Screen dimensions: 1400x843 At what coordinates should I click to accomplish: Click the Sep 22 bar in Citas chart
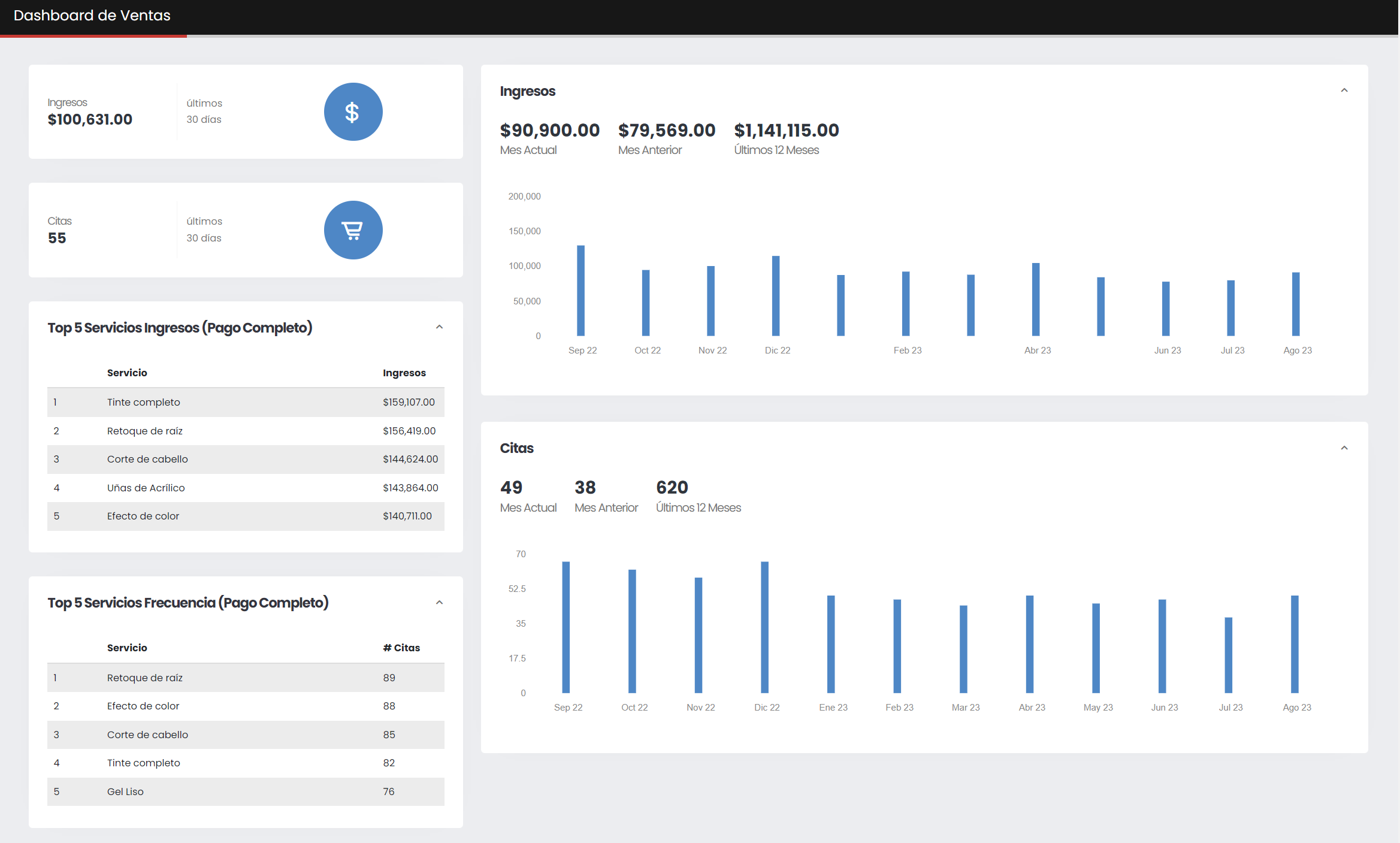(566, 627)
